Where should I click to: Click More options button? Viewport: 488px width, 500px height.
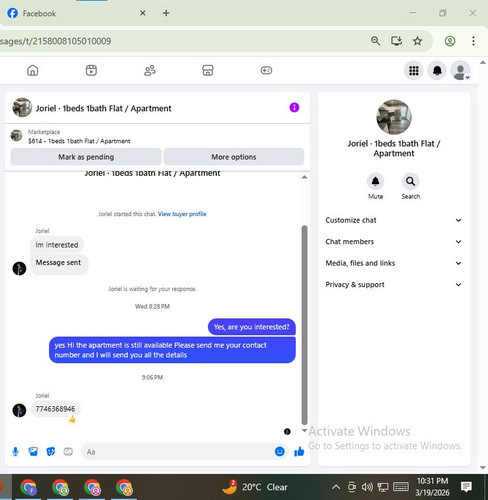(234, 157)
